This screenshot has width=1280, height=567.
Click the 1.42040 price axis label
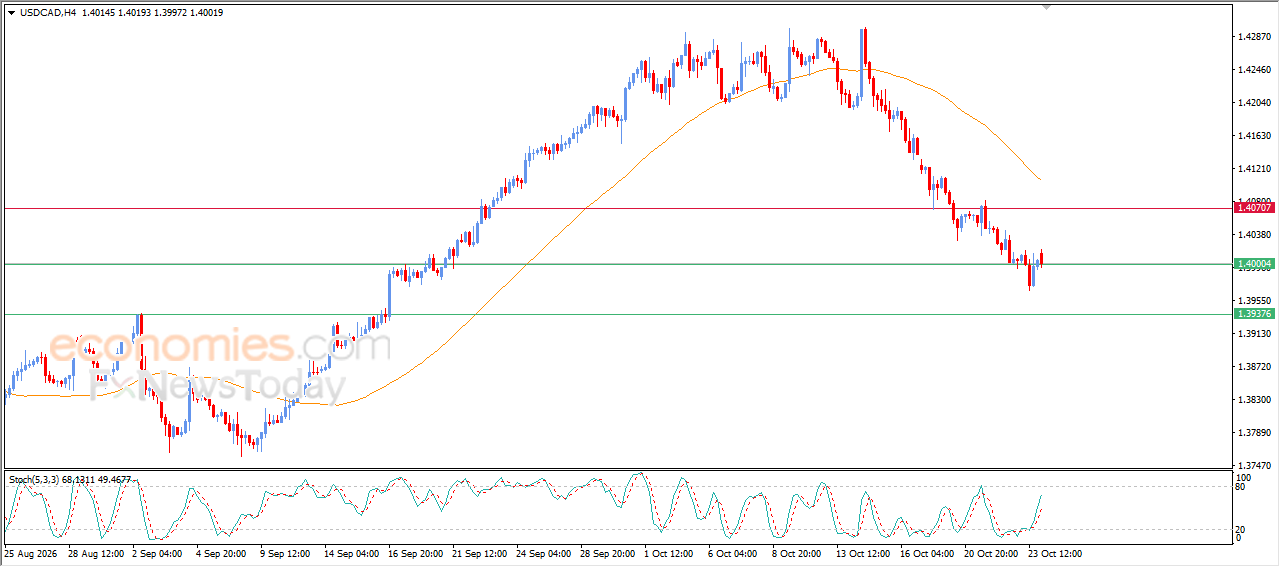[x=1254, y=103]
